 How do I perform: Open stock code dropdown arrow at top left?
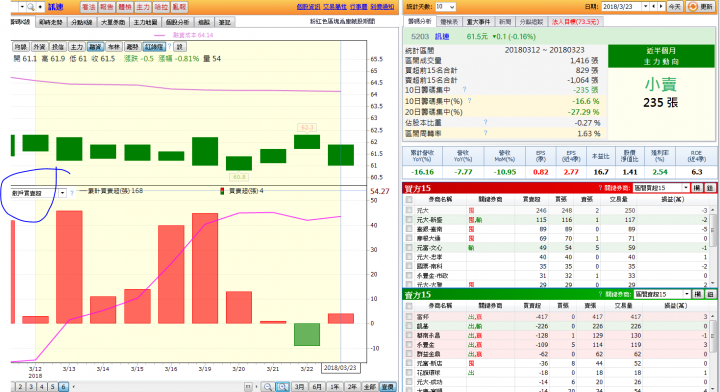pyautogui.click(x=22, y=7)
